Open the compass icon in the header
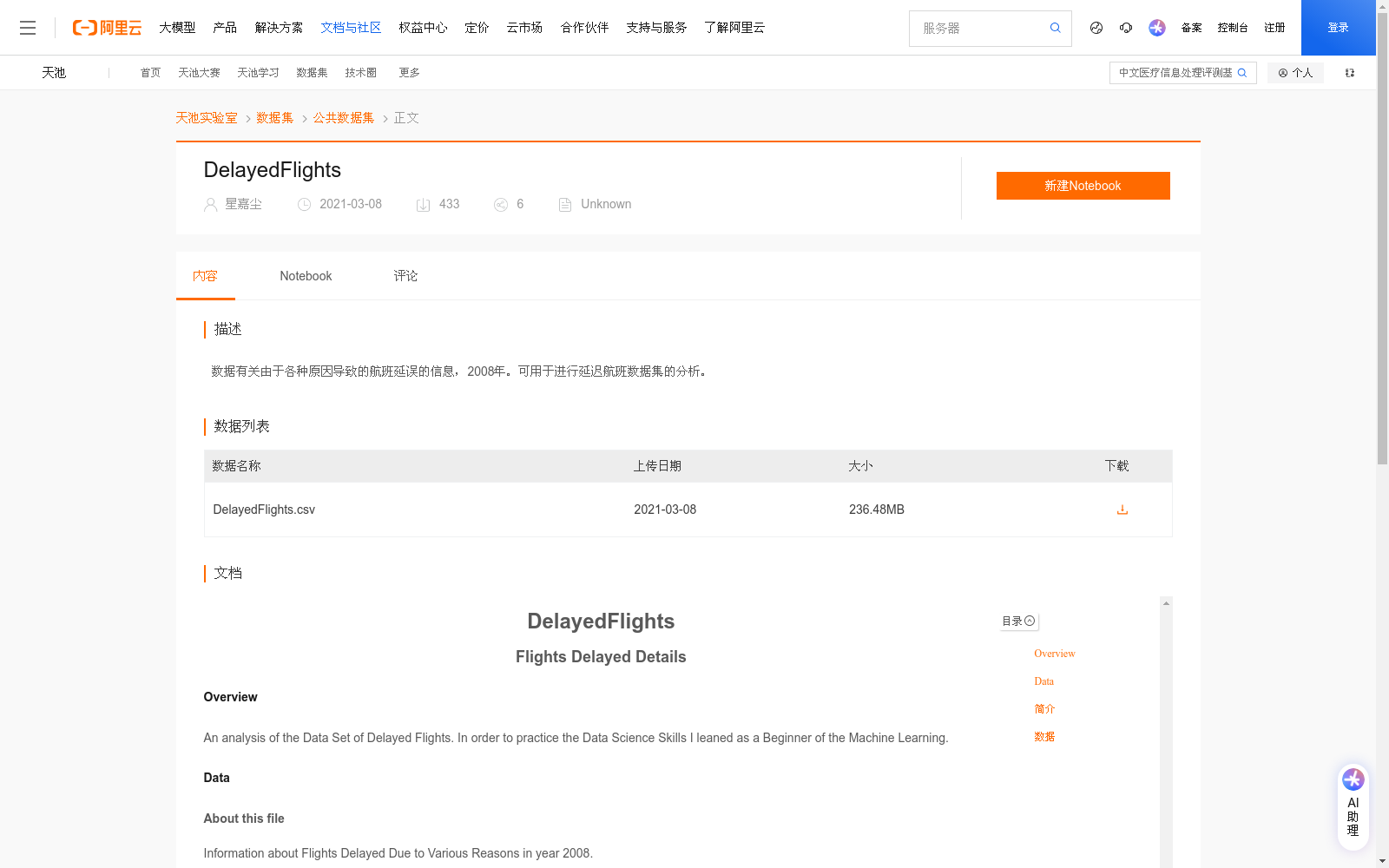This screenshot has width=1389, height=868. 1096,28
